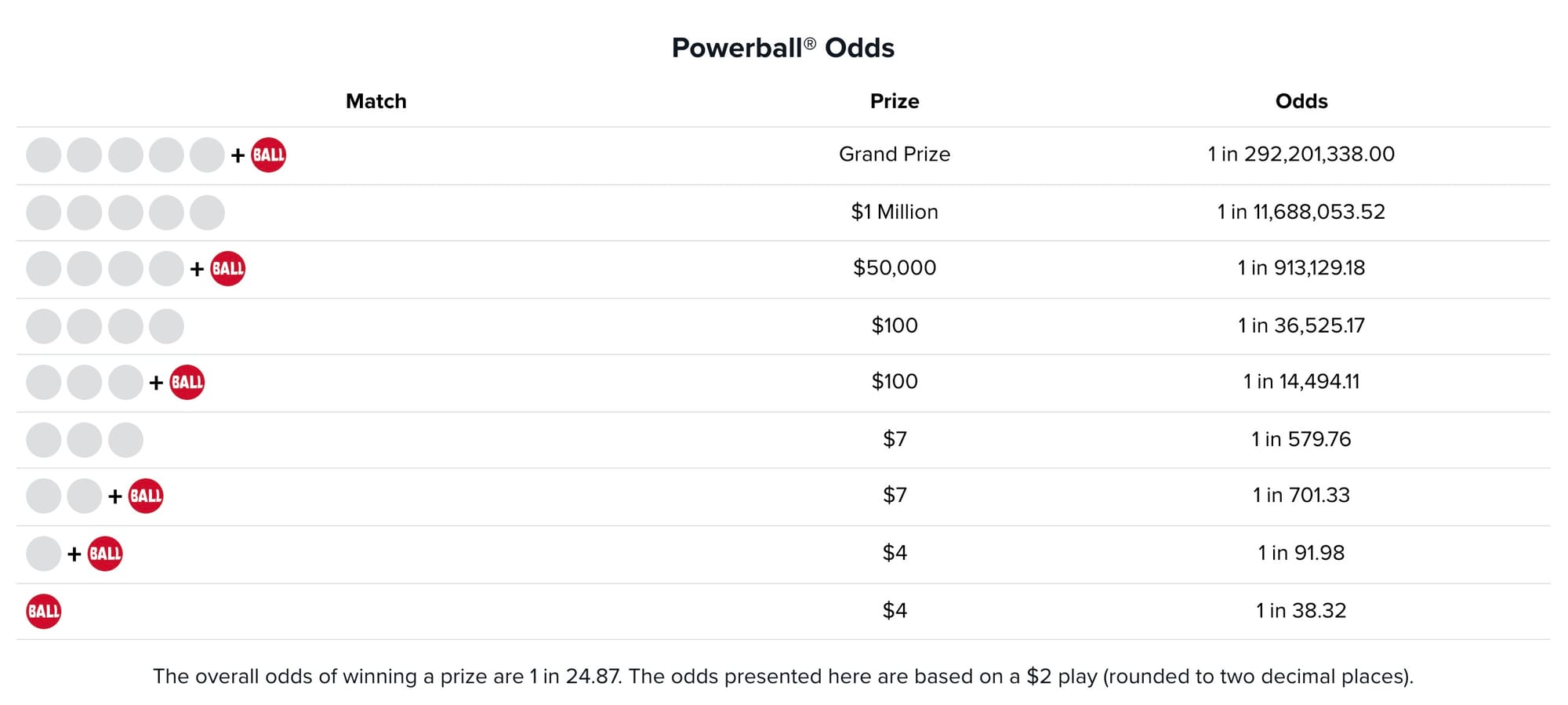Click the red ball in the 1 in 91.98 row
Viewport: 1568px width, 705px height.
coord(105,554)
